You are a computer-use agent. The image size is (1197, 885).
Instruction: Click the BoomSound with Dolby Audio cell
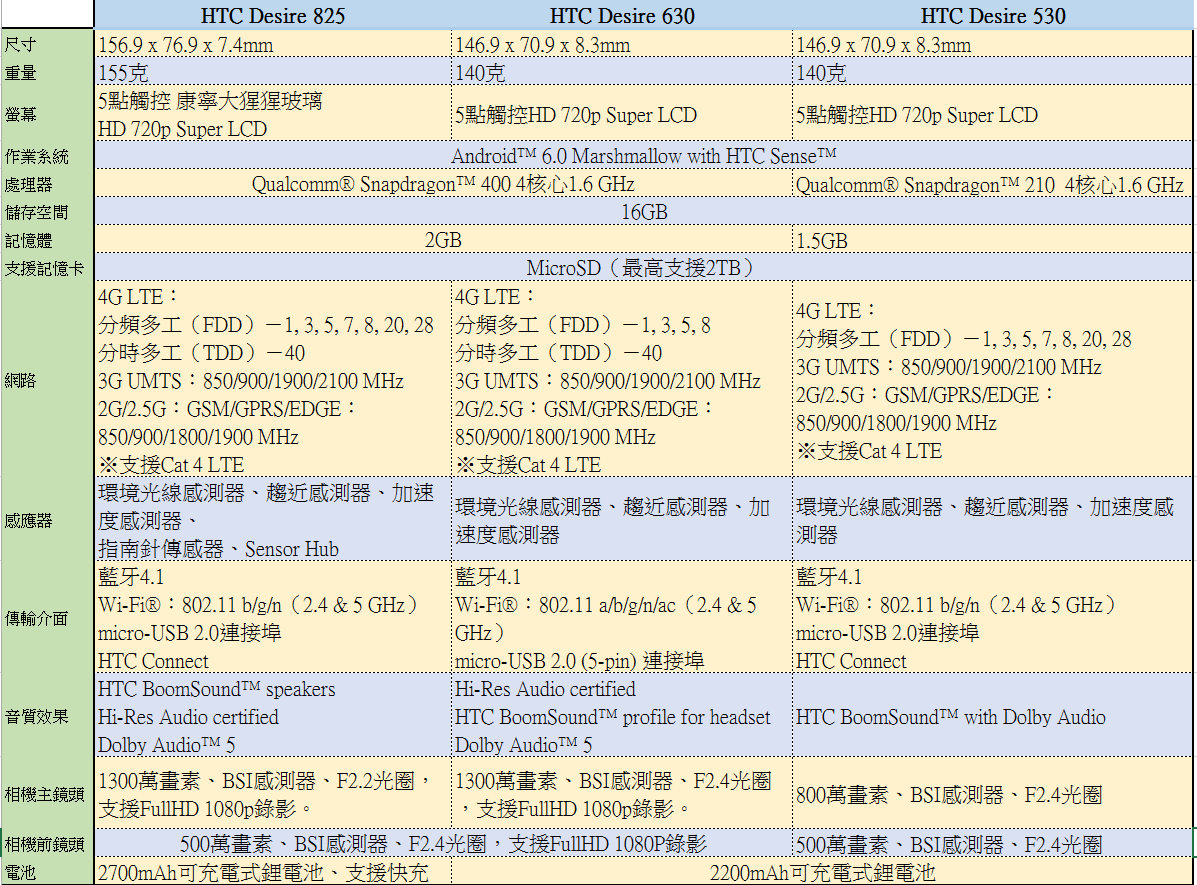pyautogui.click(x=993, y=715)
